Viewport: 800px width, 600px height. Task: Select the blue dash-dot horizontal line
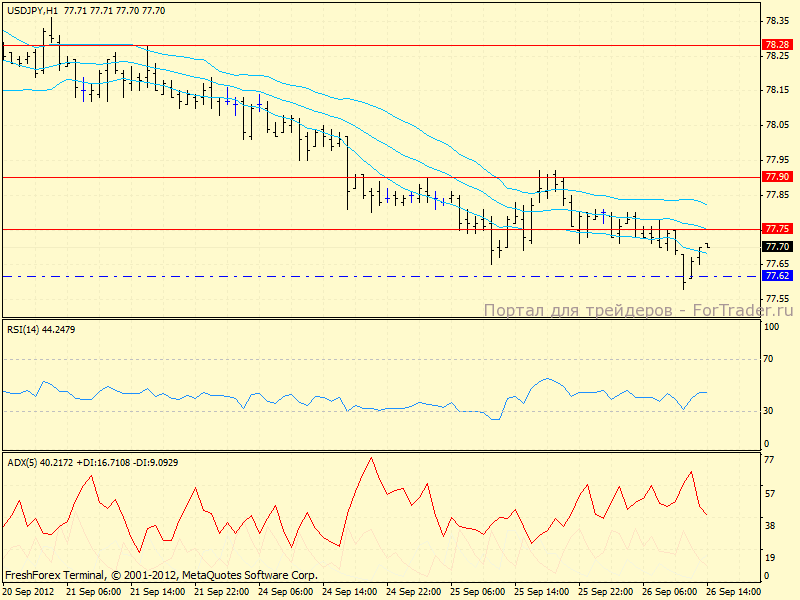[300, 275]
